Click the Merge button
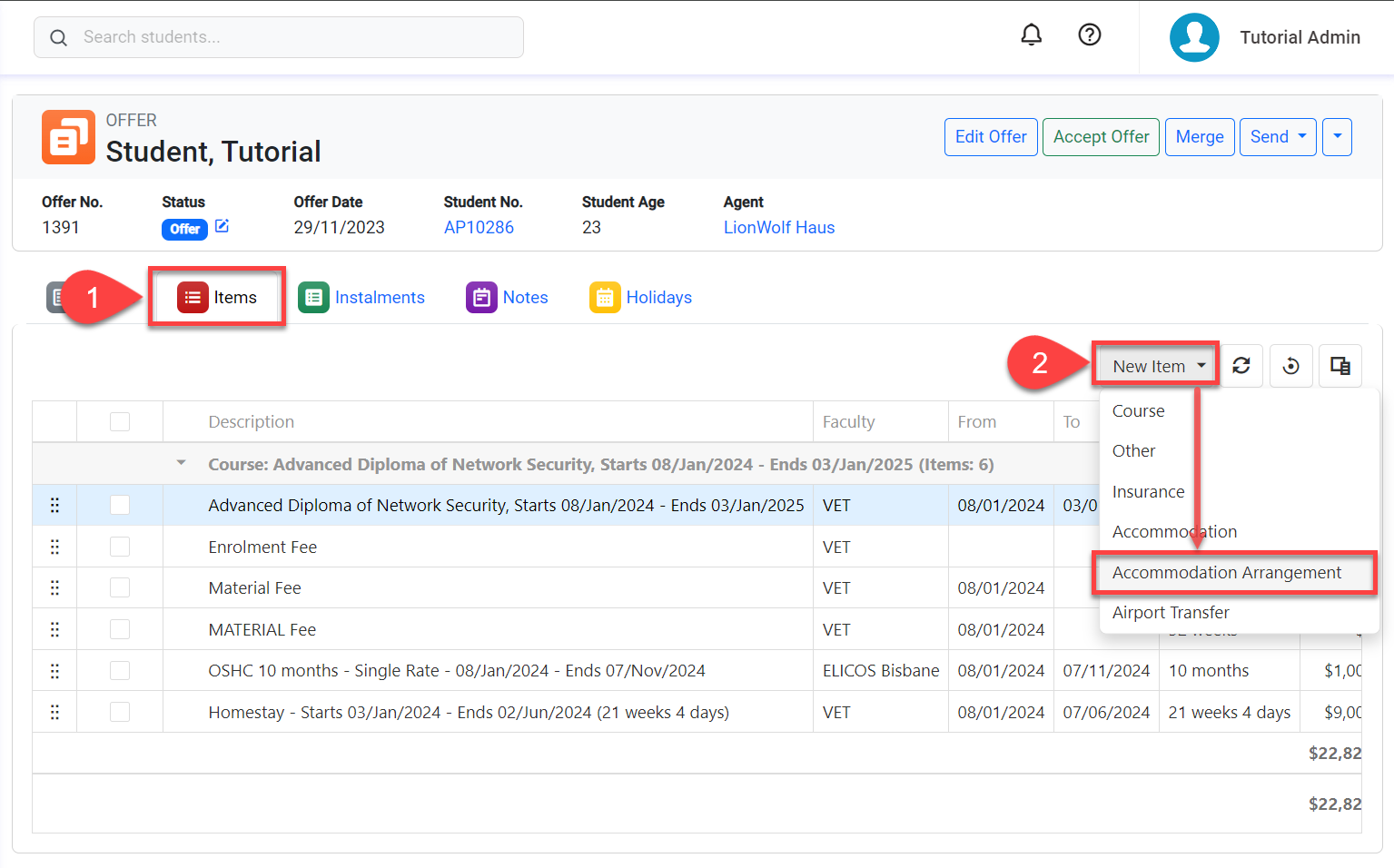 [1200, 136]
